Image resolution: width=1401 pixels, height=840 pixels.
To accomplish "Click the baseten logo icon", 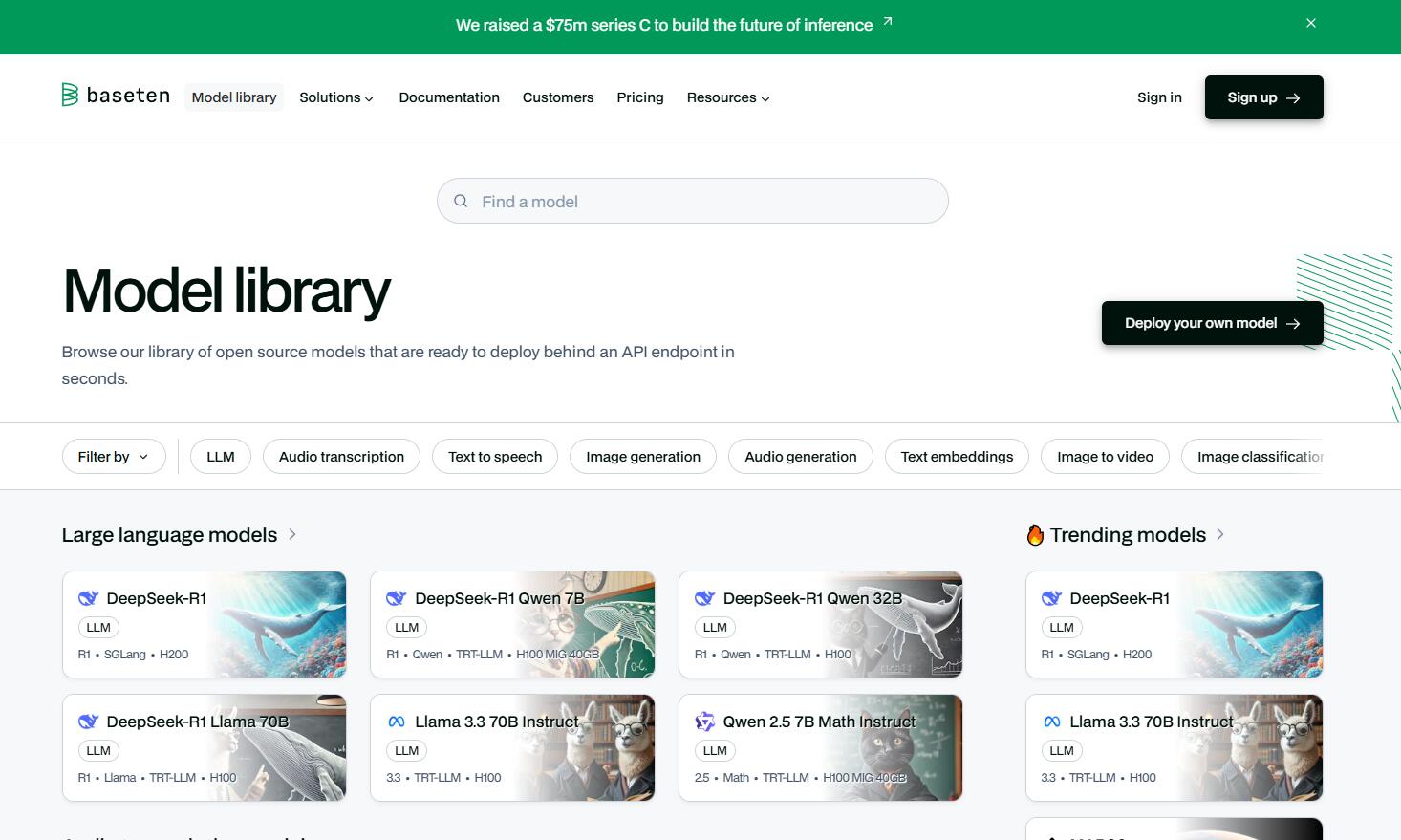I will [x=70, y=95].
